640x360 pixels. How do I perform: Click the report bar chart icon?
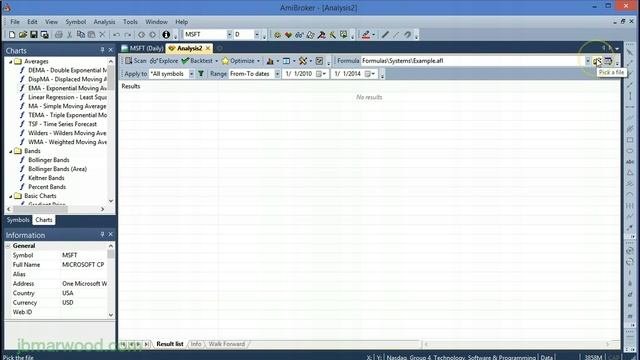tap(270, 61)
